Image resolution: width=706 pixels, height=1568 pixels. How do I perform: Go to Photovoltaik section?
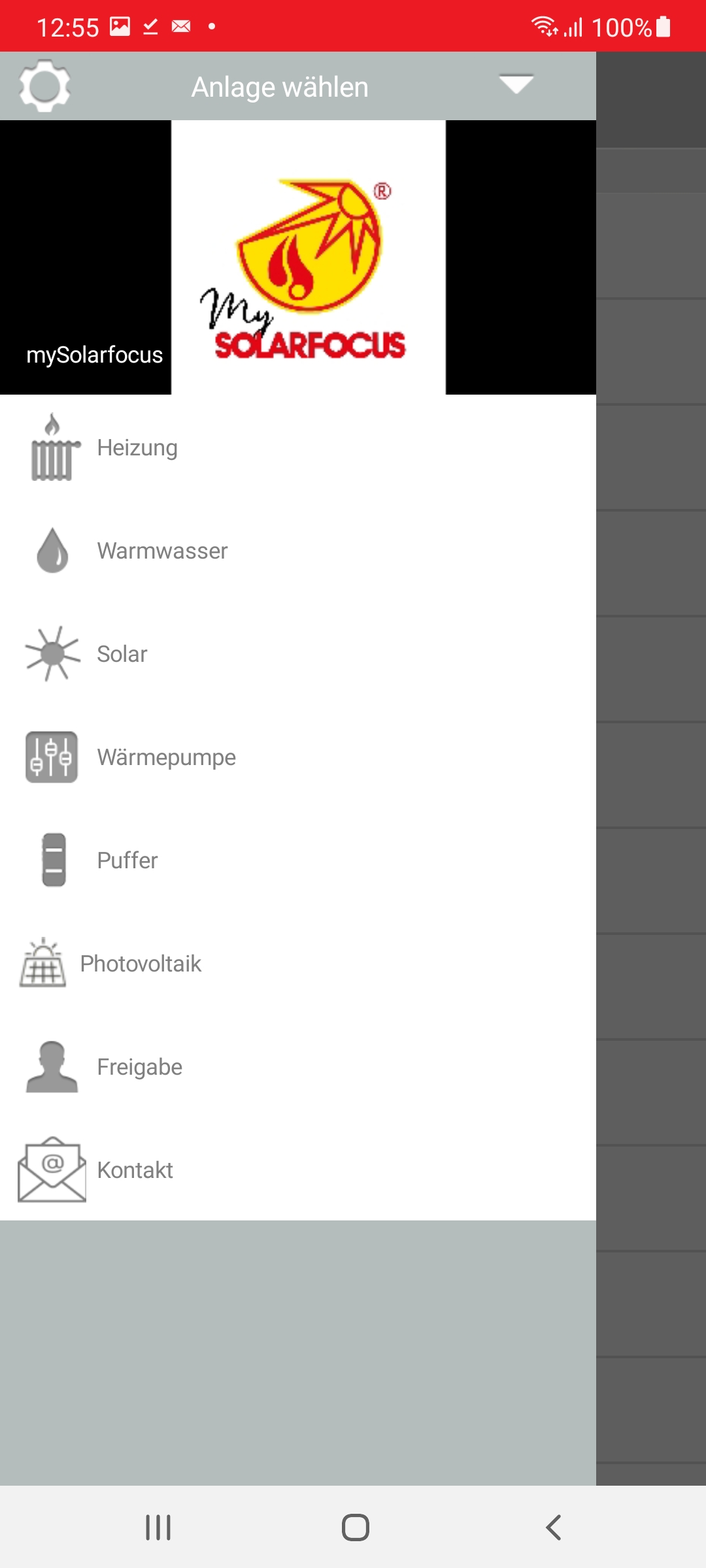point(298,964)
